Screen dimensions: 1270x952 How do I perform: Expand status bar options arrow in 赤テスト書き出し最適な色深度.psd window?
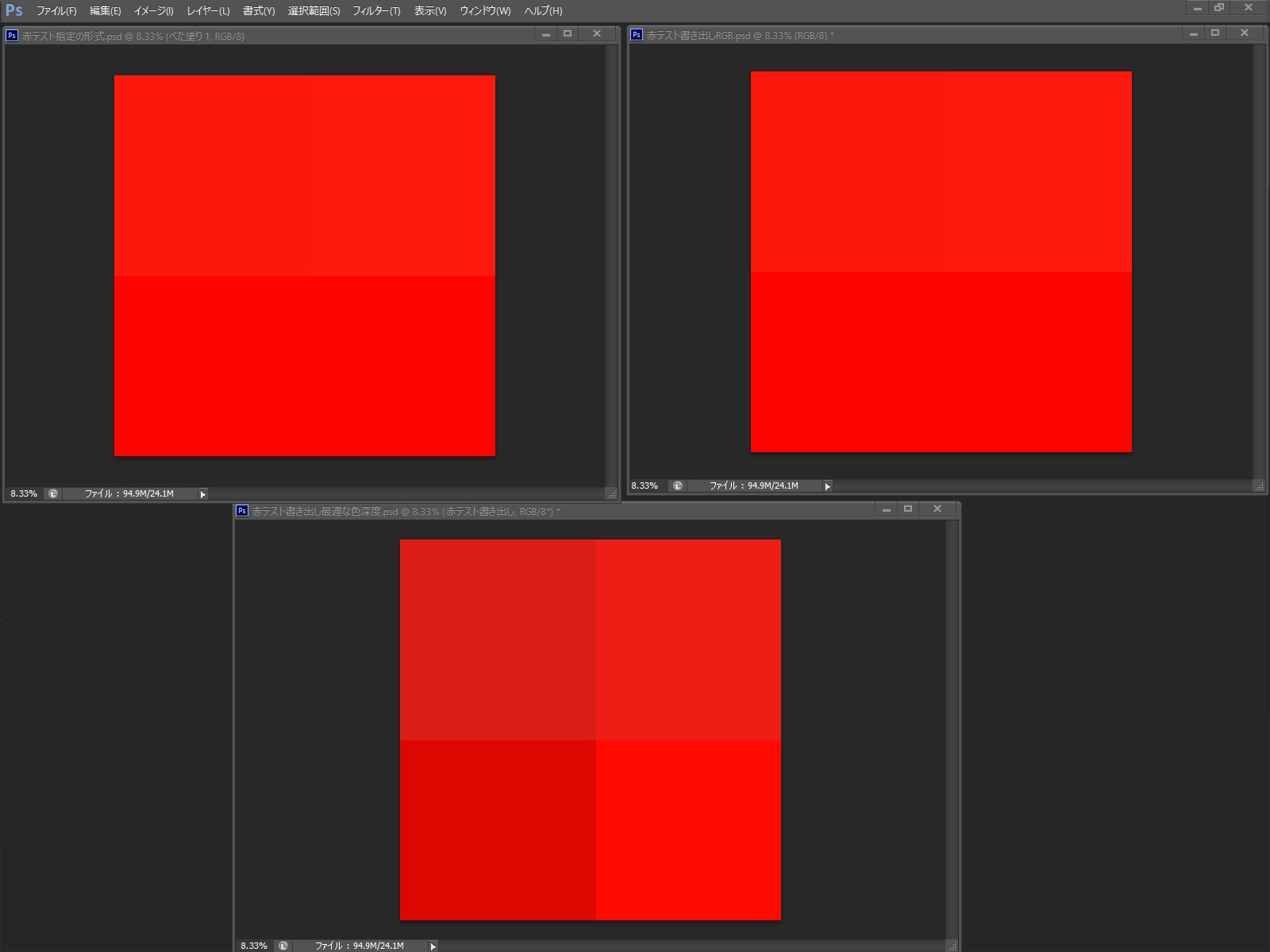click(433, 946)
